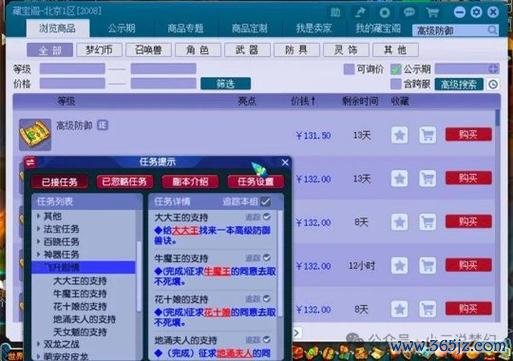513x361 pixels.
Task: Click the 区 badge next to 高级防御
Action: [102, 125]
